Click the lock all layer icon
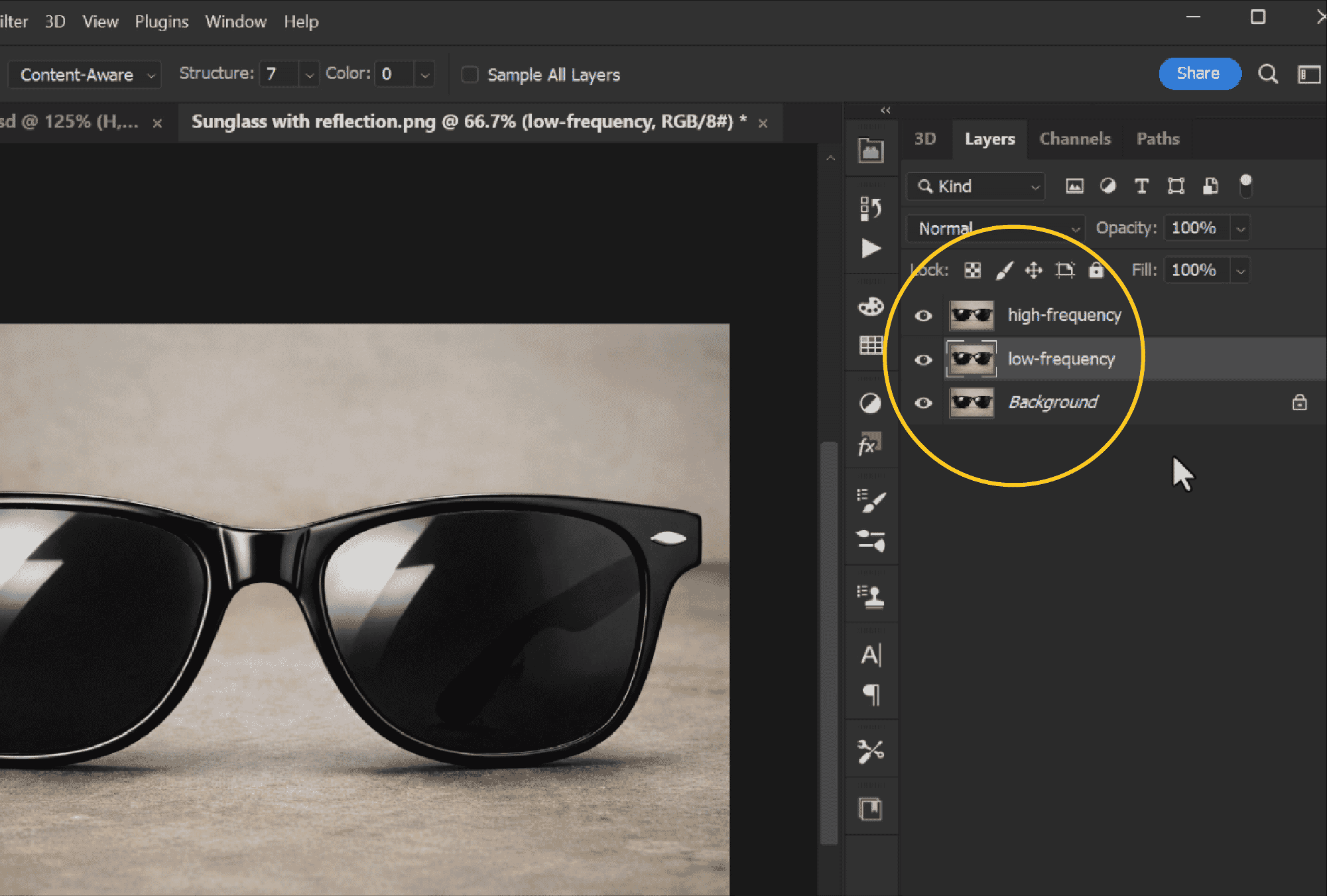This screenshot has height=896, width=1327. [x=1096, y=270]
